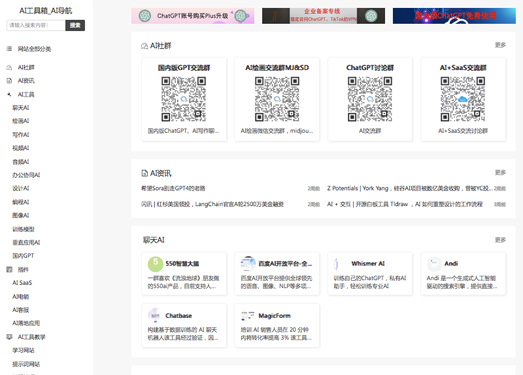Click the AI工具 sidebar icon

pyautogui.click(x=9, y=94)
